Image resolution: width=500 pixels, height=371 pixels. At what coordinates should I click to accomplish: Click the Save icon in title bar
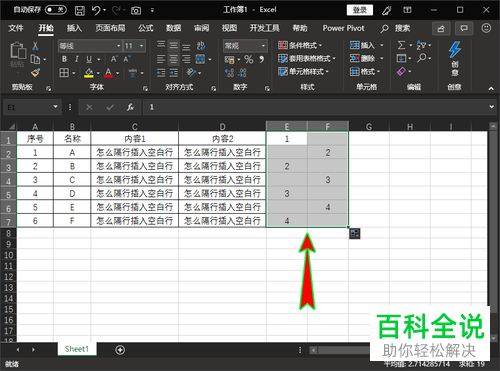80,10
